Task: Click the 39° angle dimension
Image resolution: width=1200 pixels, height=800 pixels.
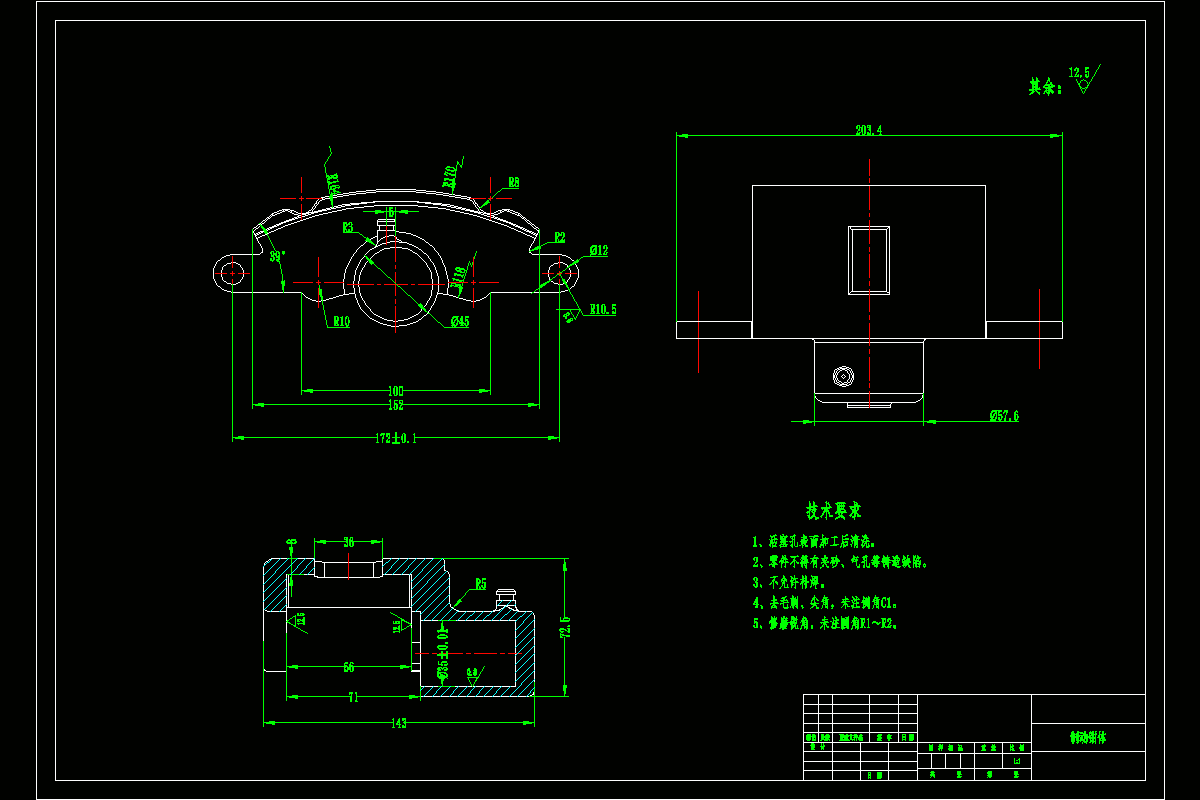Action: [278, 256]
